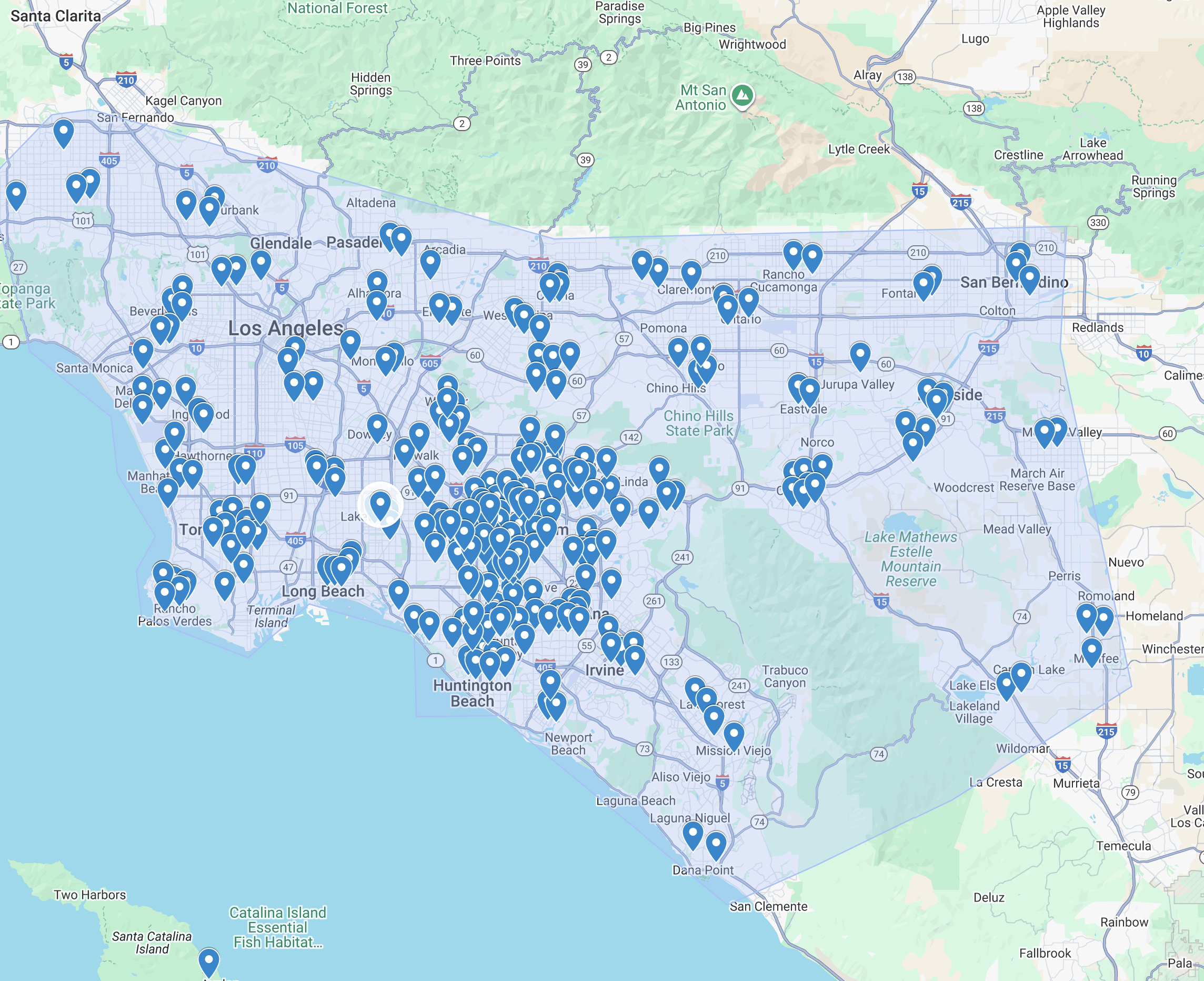The height and width of the screenshot is (981, 1204).
Task: Click the rightmost pin above Dana Point
Action: pyautogui.click(x=715, y=844)
